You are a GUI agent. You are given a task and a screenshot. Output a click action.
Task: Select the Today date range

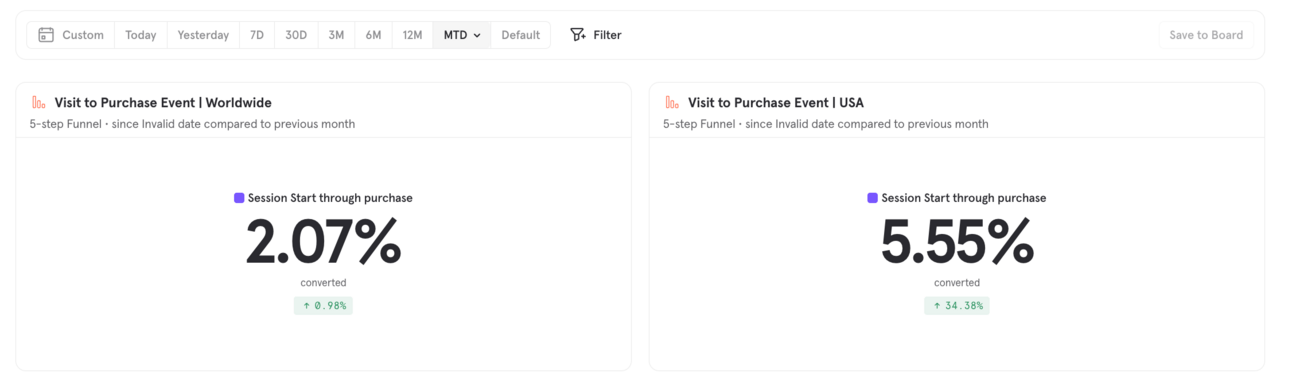[141, 35]
